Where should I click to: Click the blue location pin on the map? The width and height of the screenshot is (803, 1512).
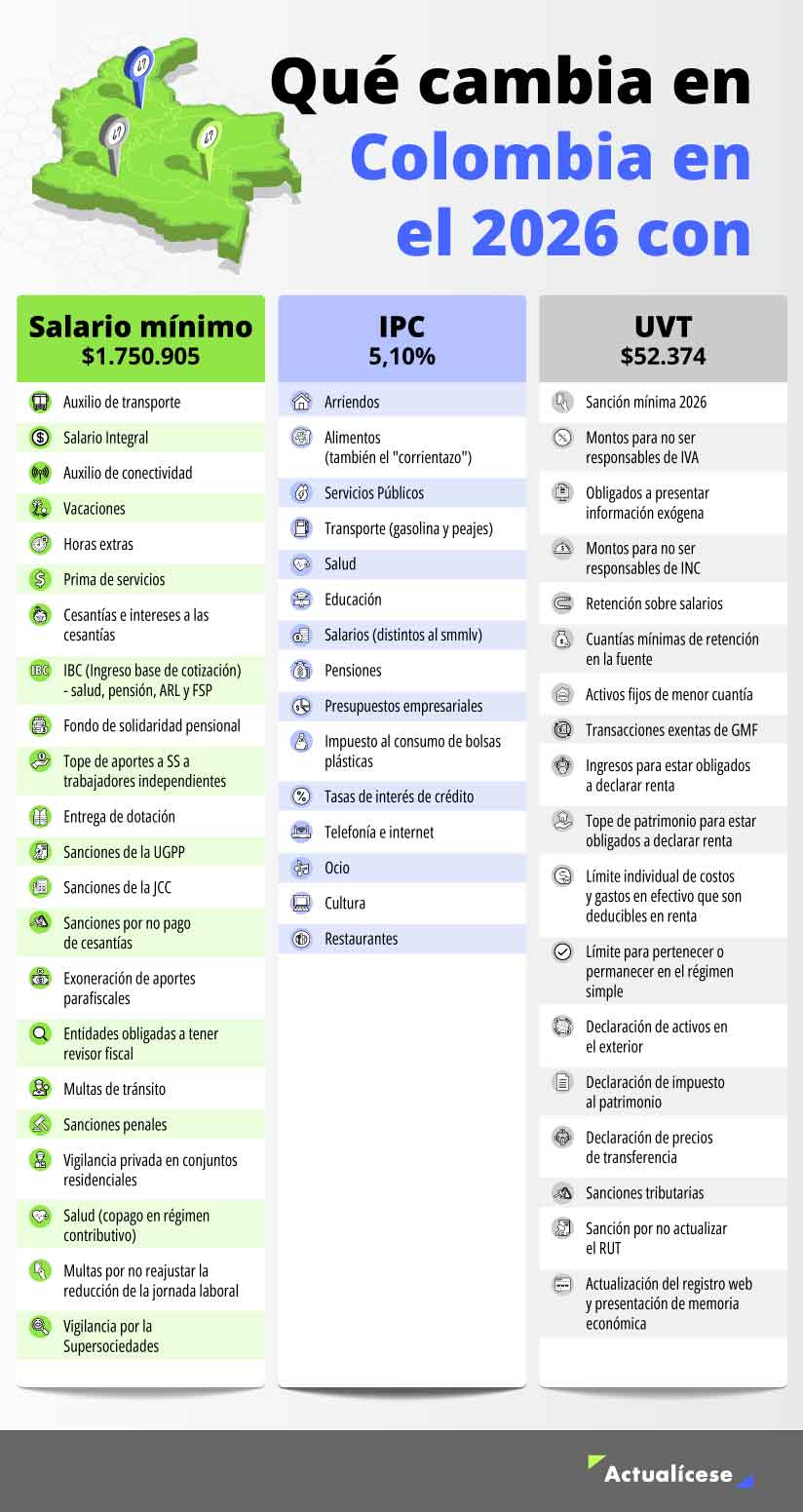139,68
